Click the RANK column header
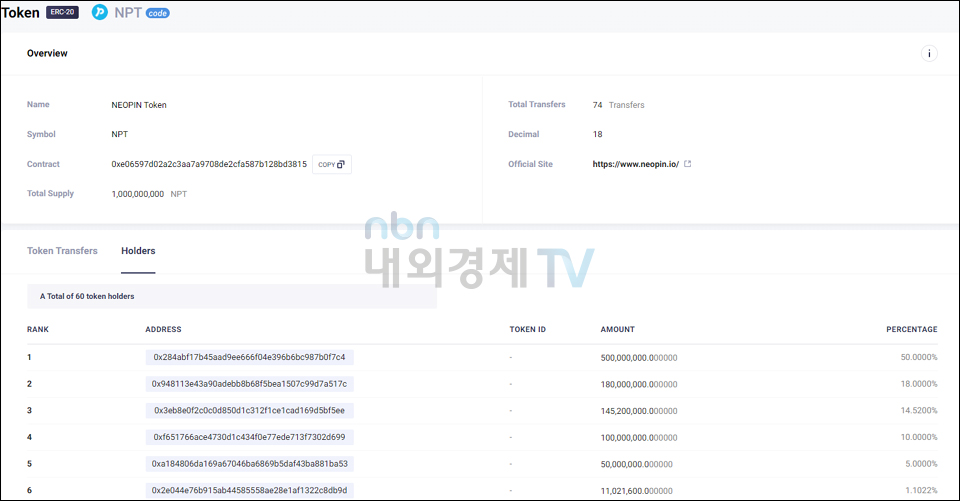The width and height of the screenshot is (960, 501). point(38,330)
